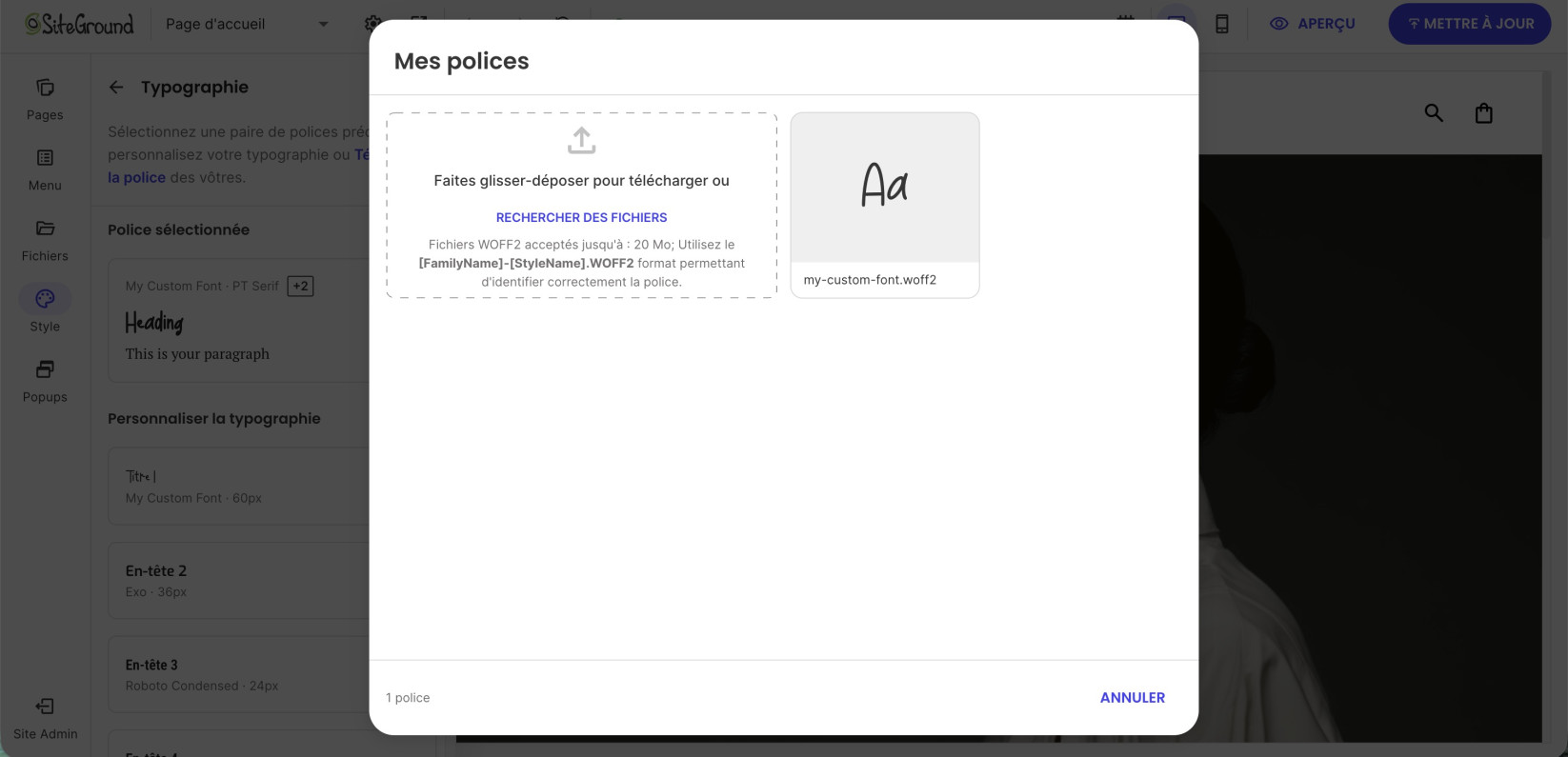The image size is (1568, 757).
Task: Switch to mobile device preview
Action: 1222,24
